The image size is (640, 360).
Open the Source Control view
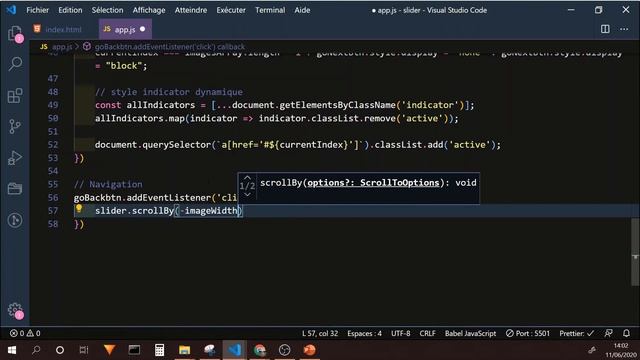pos(15,127)
